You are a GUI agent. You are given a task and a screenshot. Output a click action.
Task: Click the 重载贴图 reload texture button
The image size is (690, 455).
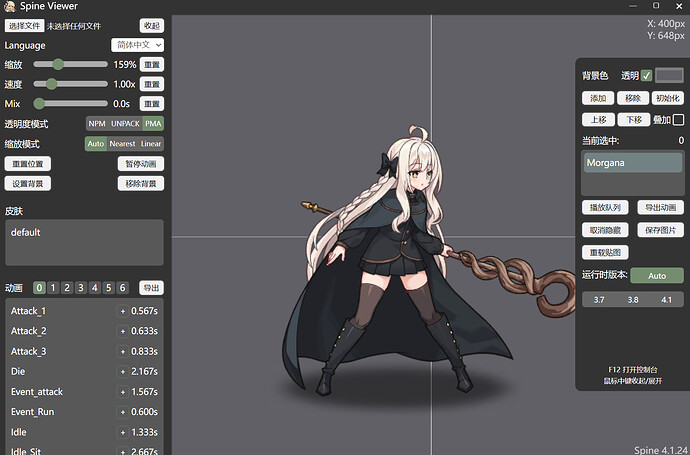click(605, 253)
